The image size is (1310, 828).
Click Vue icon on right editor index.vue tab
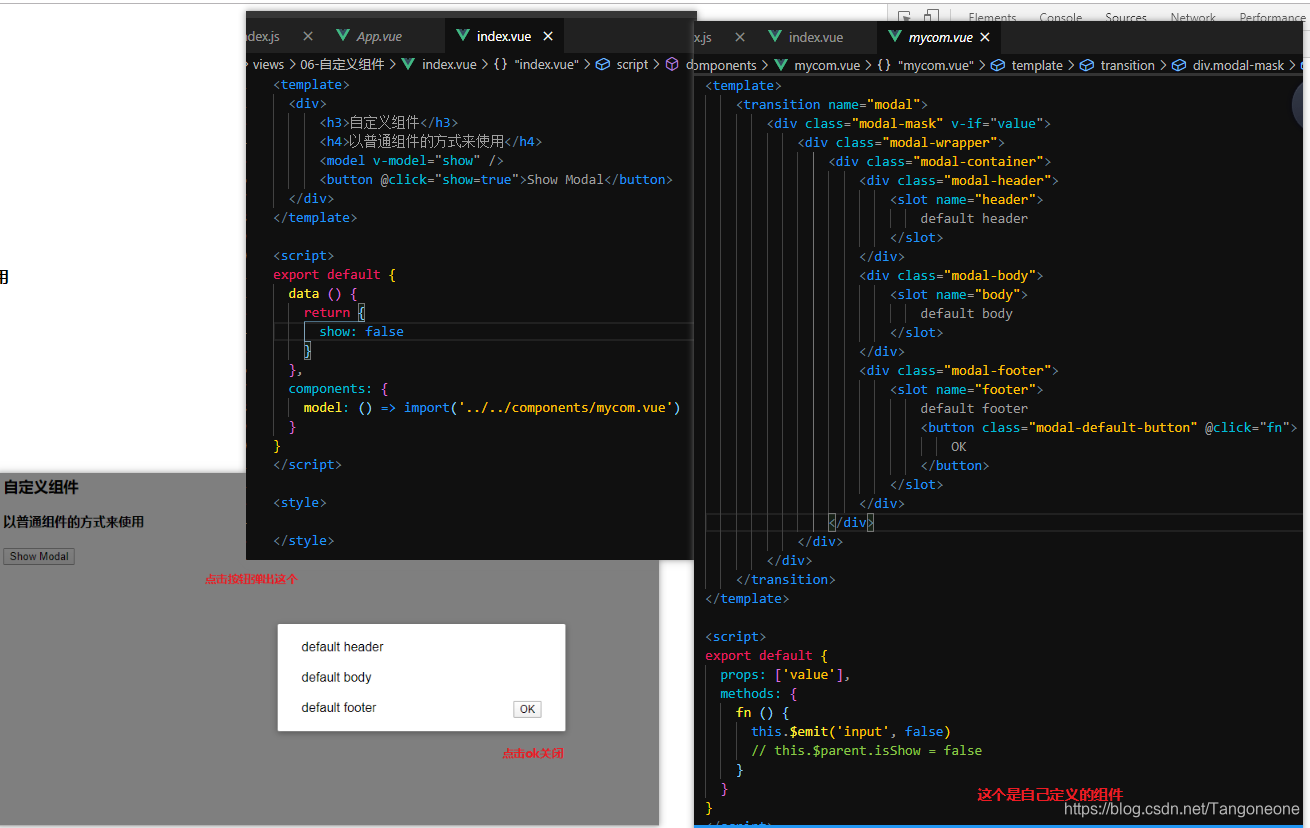tap(774, 37)
